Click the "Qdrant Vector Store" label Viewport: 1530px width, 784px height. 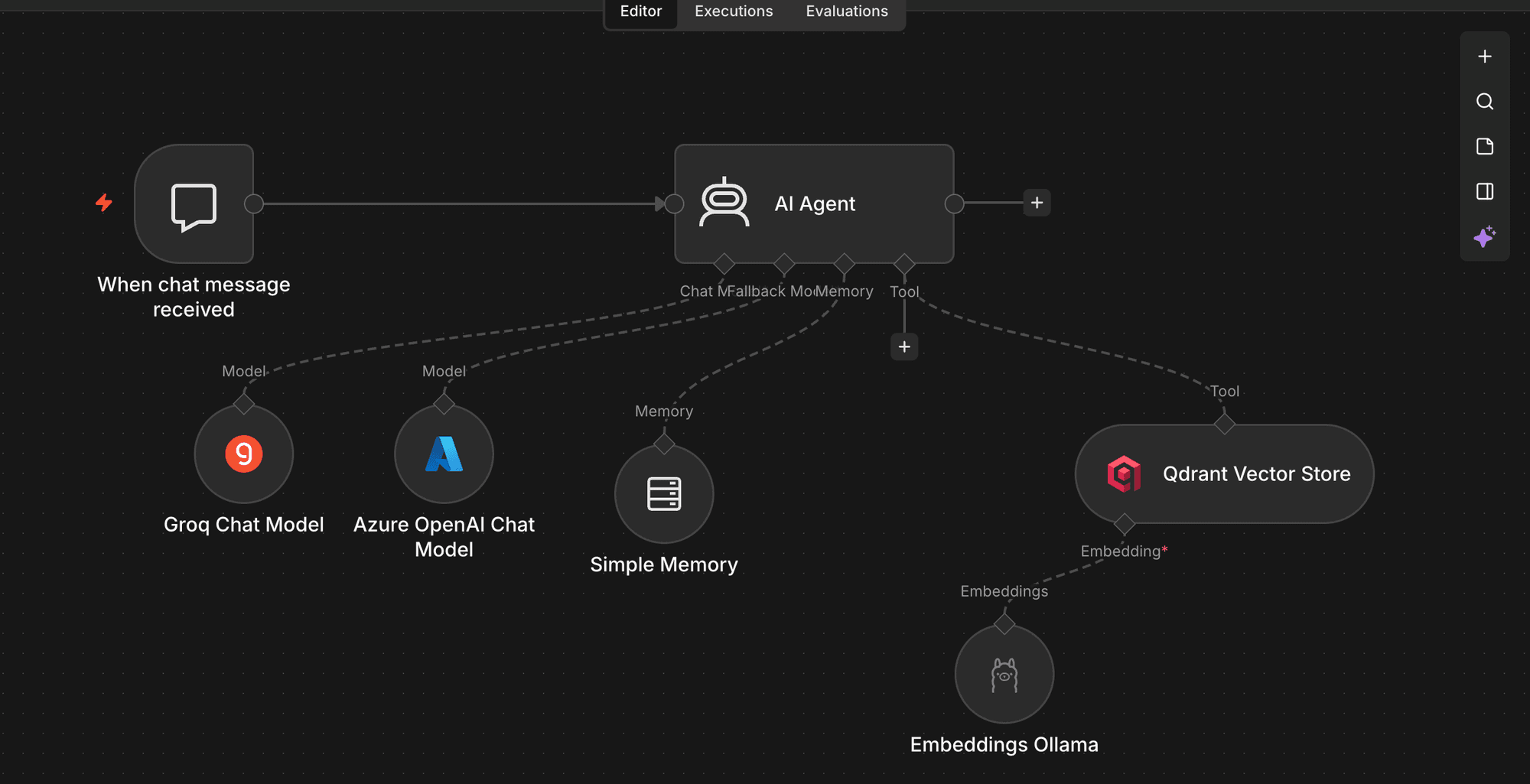coord(1257,474)
